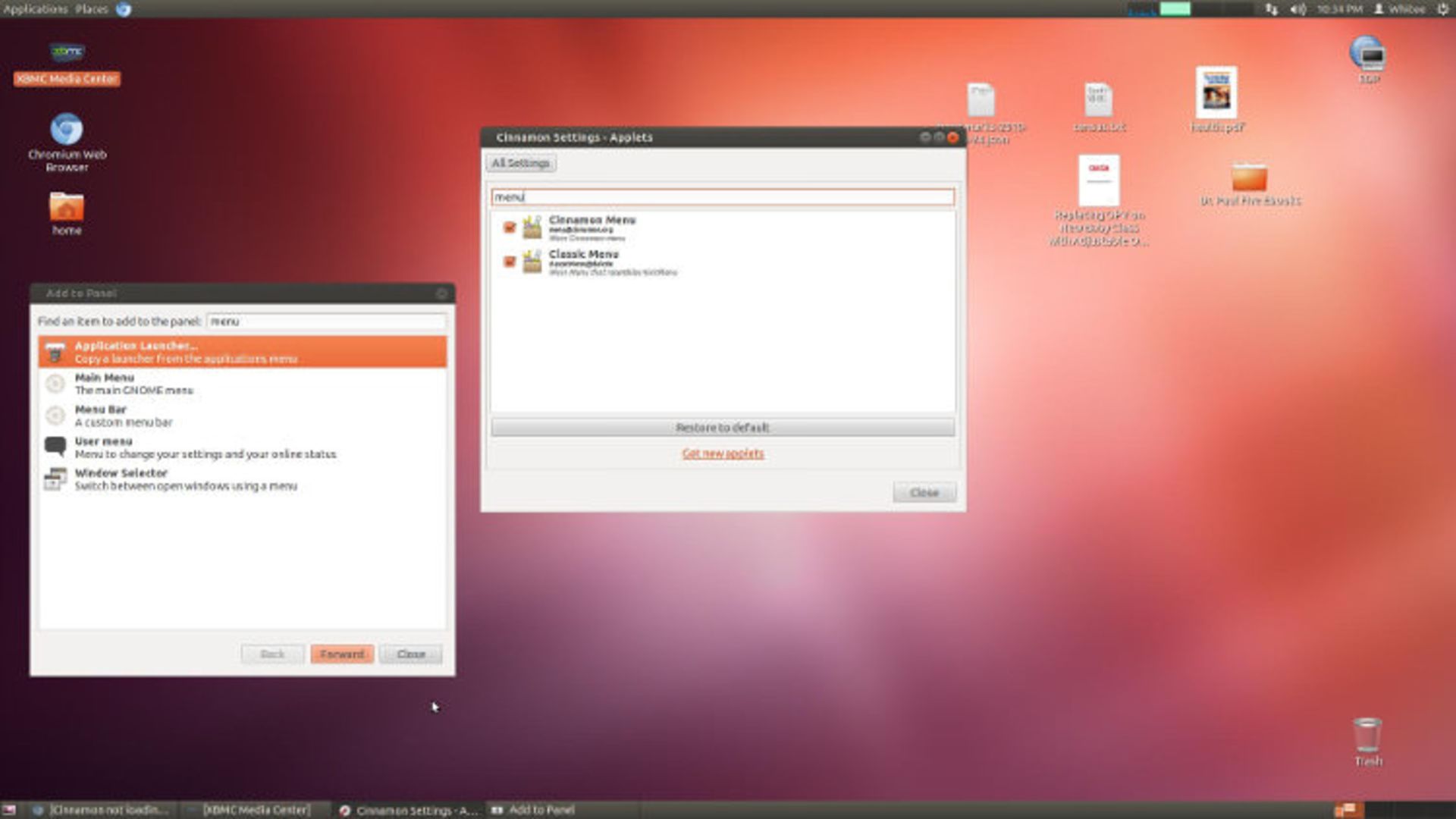Launch Chromium Web Browser desktop icon

point(67,130)
